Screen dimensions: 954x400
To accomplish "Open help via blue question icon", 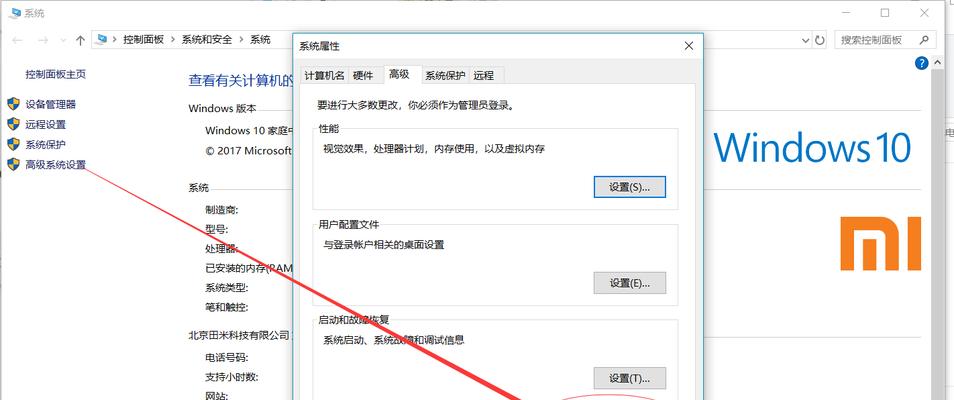I will coord(922,63).
